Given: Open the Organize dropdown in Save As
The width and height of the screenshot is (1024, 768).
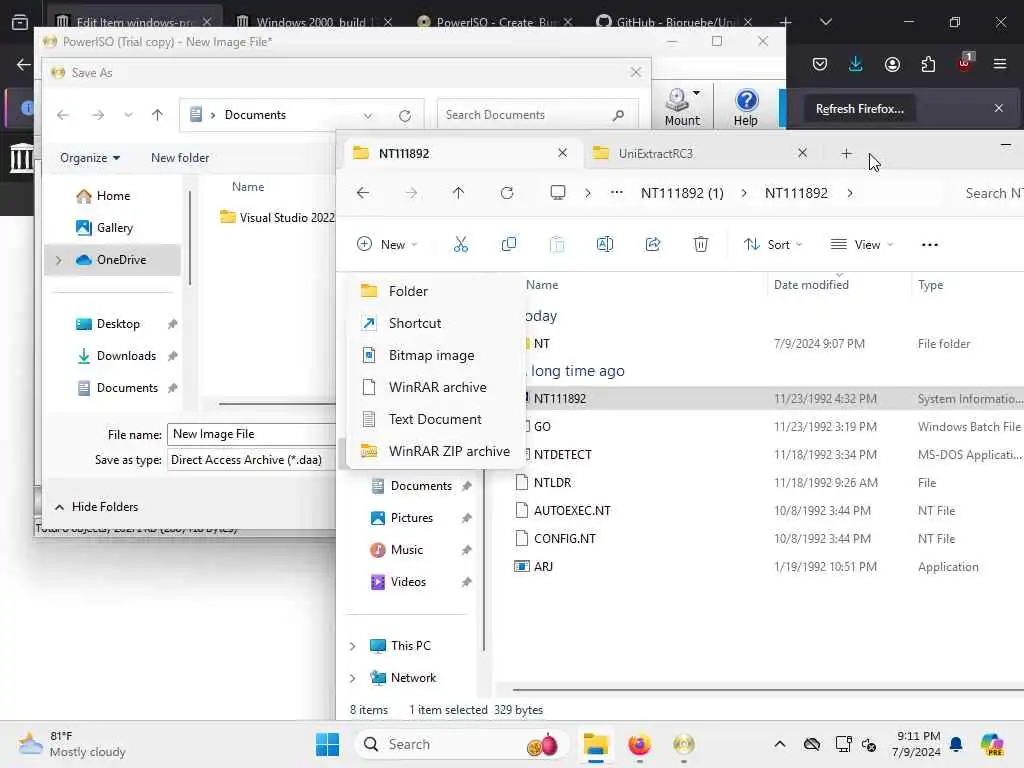Looking at the screenshot, I should 90,158.
